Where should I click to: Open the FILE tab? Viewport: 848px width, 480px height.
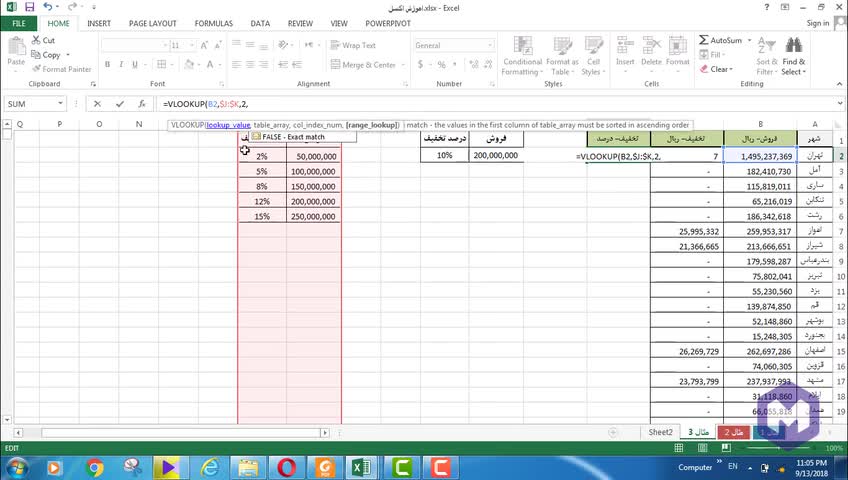point(19,23)
